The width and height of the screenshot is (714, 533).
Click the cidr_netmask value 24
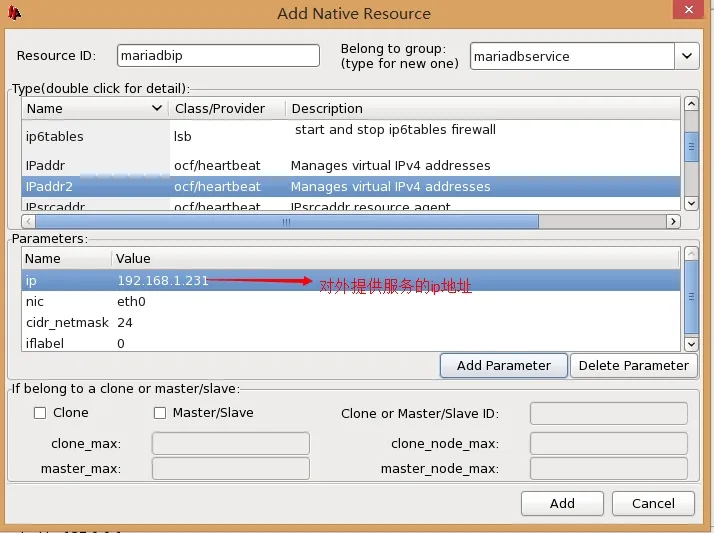point(125,323)
